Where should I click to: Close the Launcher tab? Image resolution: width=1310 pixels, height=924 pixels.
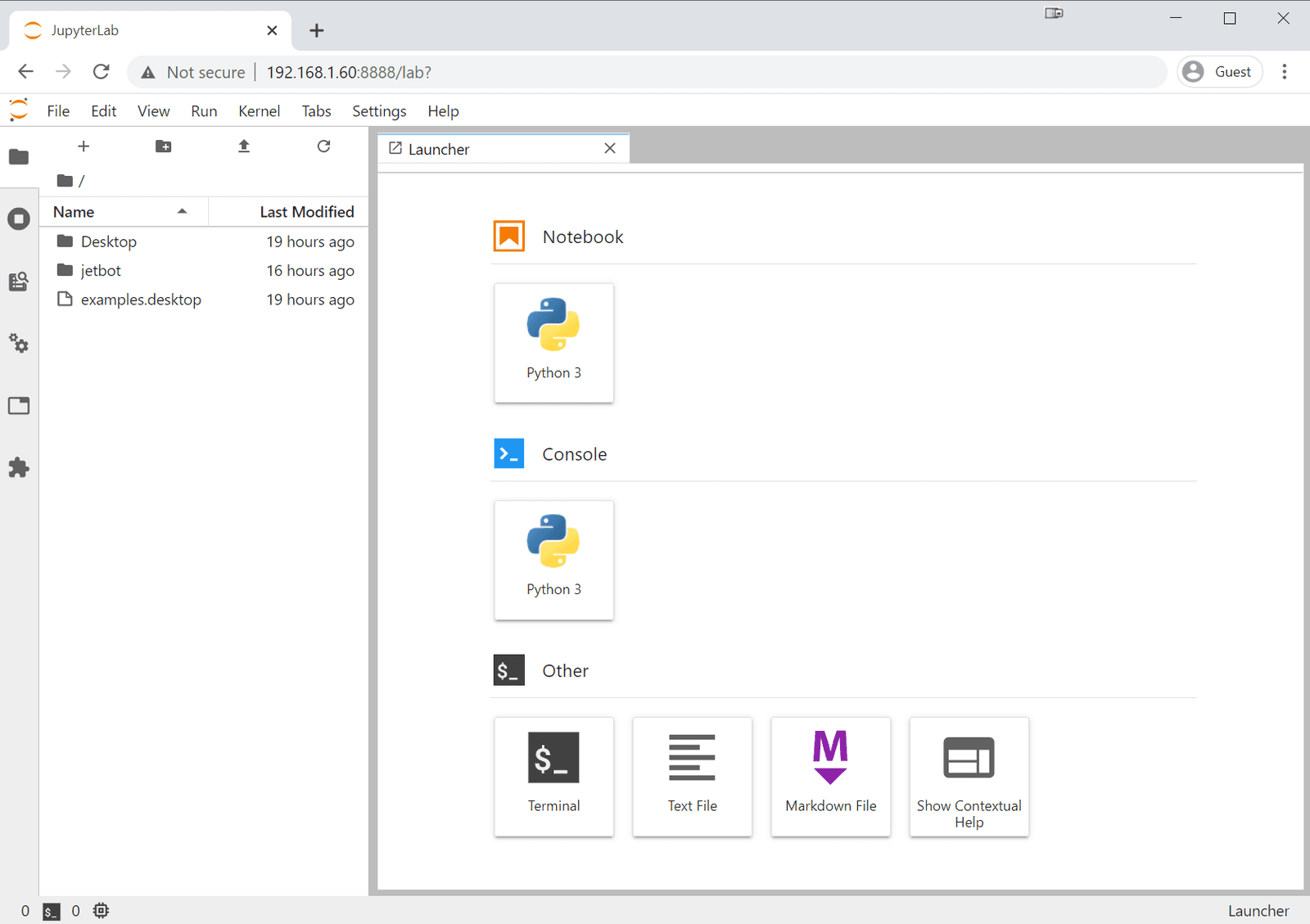pyautogui.click(x=610, y=149)
